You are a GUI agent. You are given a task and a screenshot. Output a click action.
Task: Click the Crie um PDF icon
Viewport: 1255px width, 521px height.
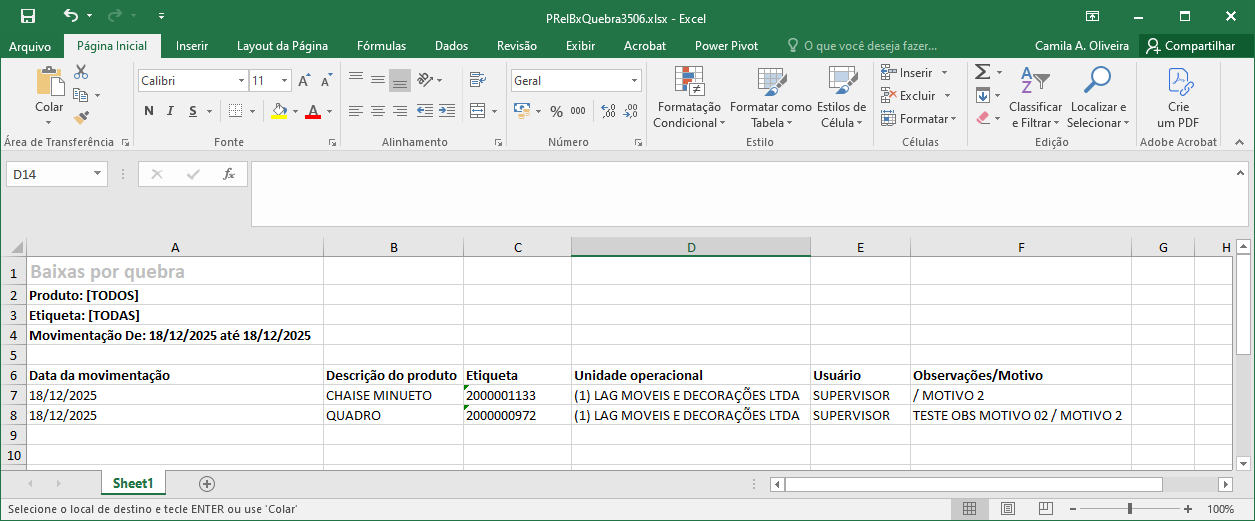click(1178, 98)
